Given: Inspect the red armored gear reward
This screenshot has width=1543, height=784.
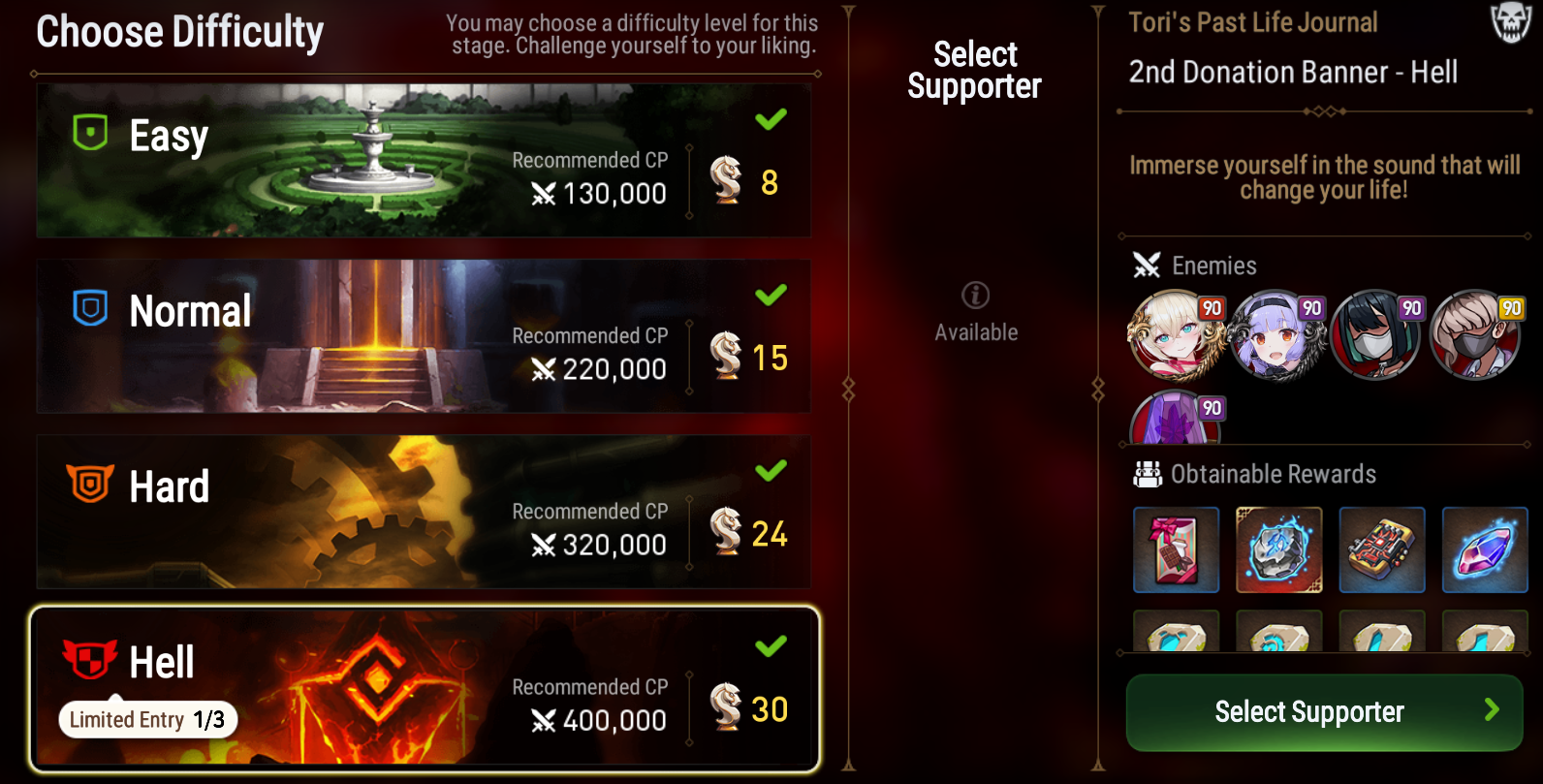Looking at the screenshot, I should click(1382, 549).
